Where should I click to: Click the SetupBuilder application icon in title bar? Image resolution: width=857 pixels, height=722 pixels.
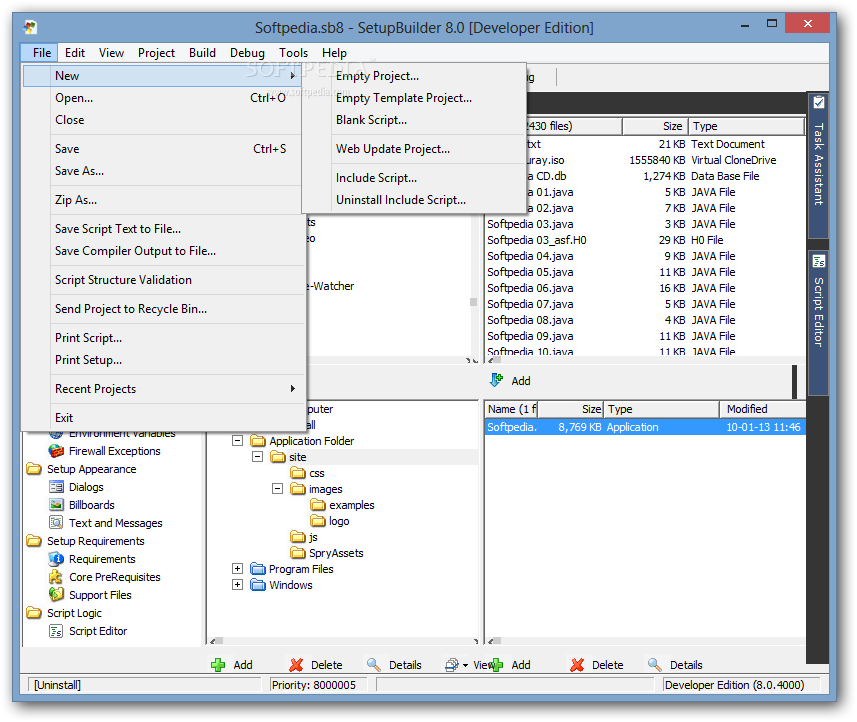click(x=31, y=27)
